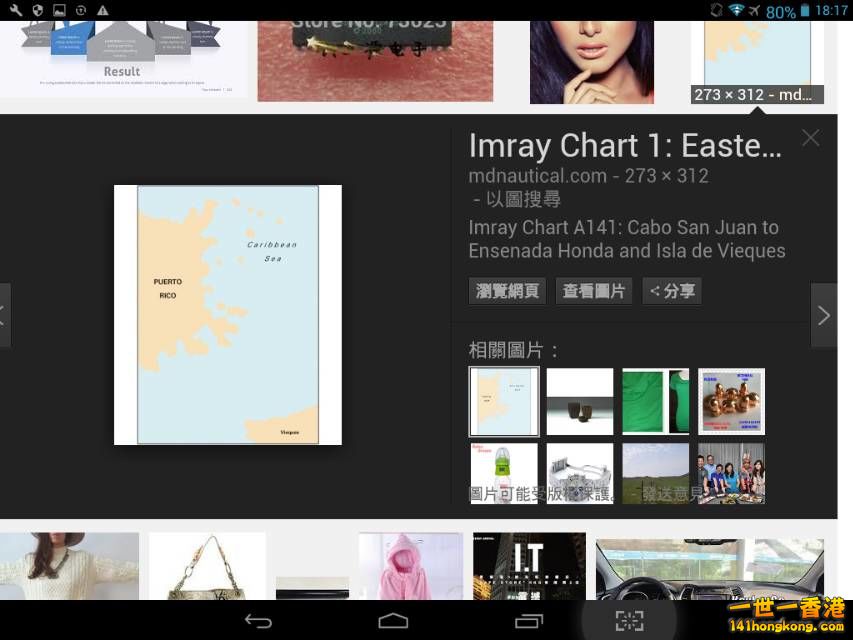Click the 查看圖片 (view image) button

tap(594, 291)
